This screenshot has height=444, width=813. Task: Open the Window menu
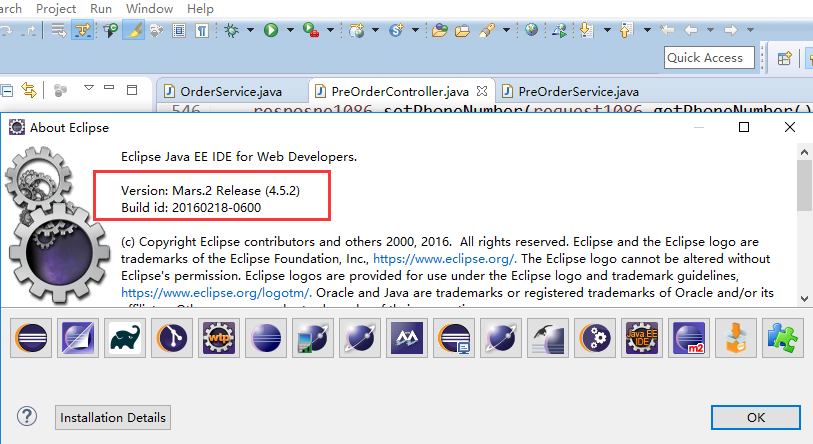149,9
